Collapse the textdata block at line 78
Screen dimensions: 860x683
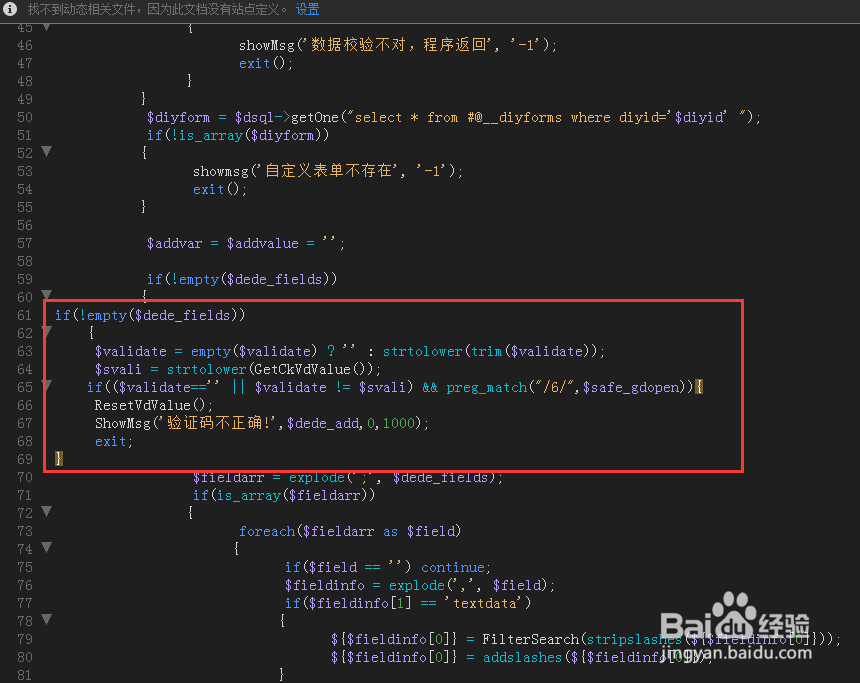pyautogui.click(x=47, y=619)
